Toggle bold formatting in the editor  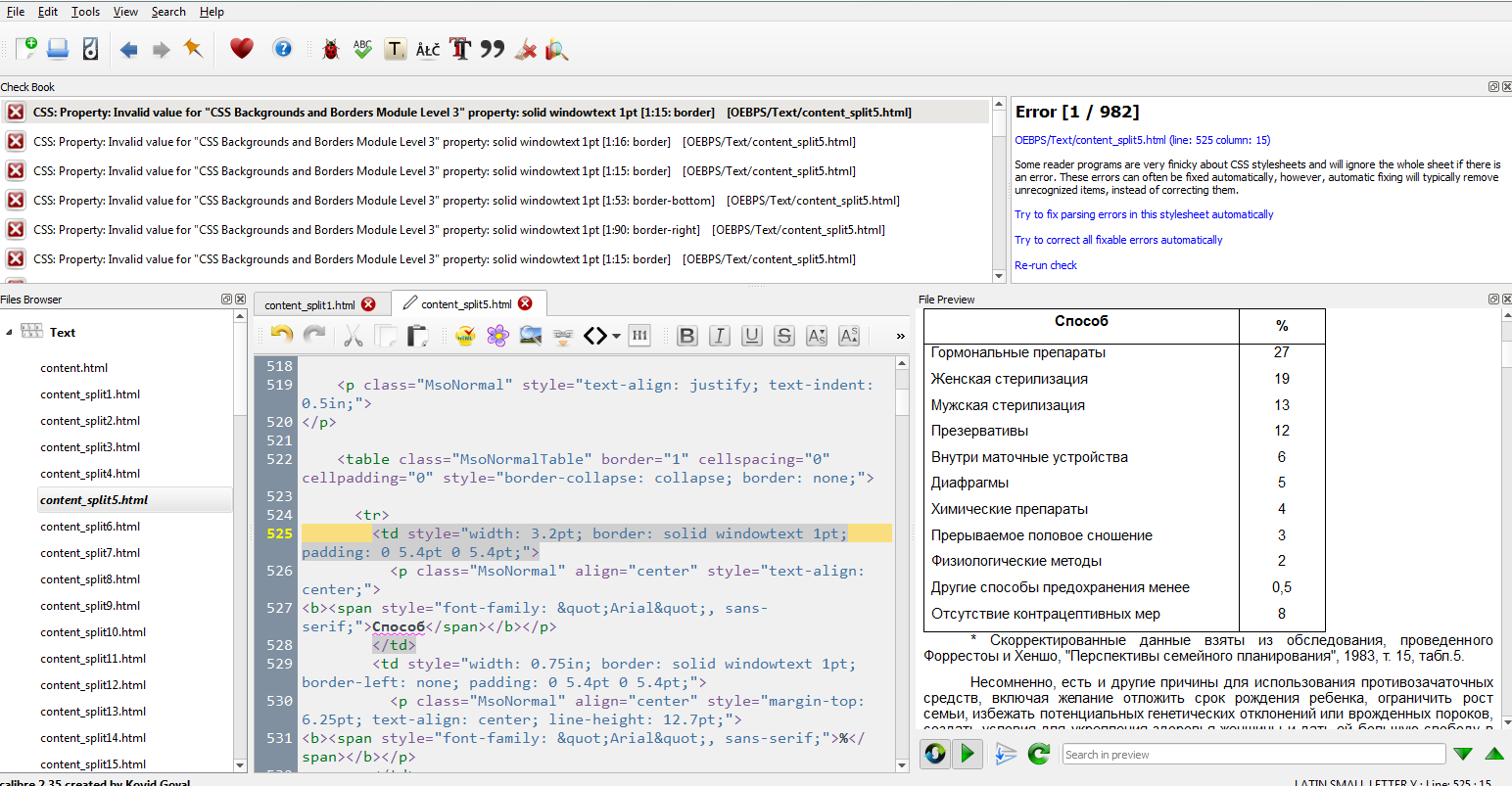[687, 336]
